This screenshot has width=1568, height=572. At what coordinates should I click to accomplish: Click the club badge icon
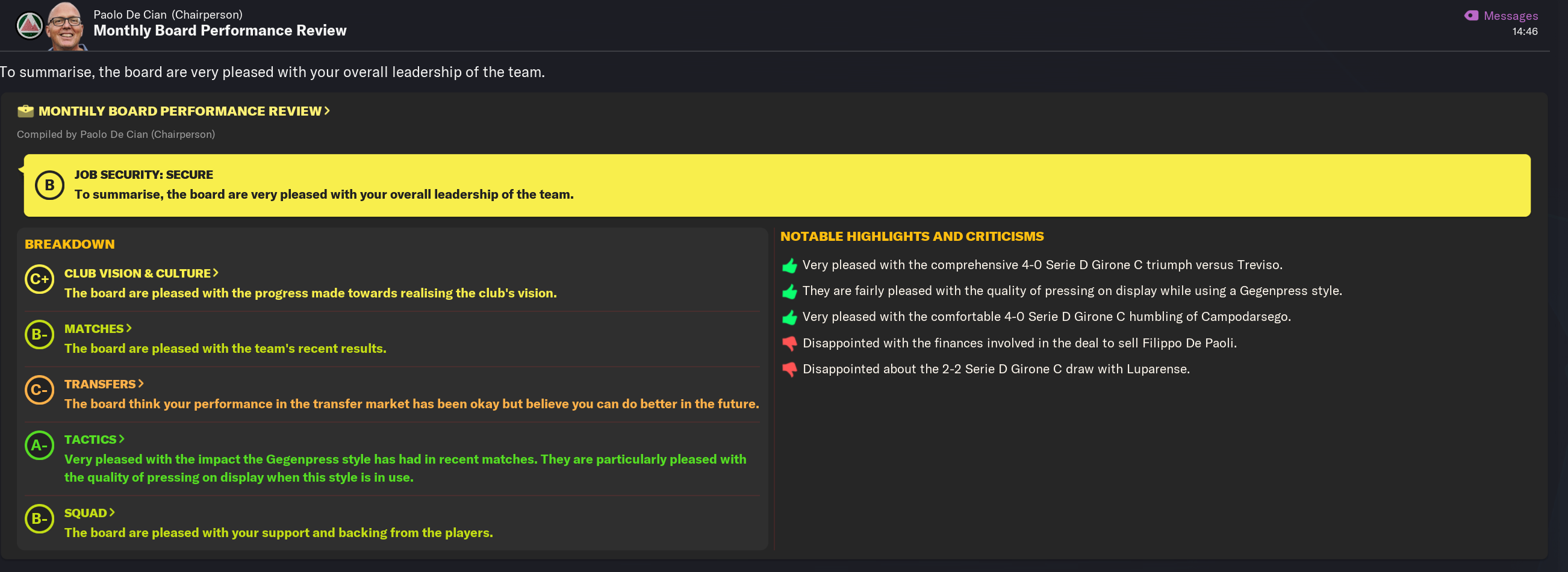pos(30,25)
